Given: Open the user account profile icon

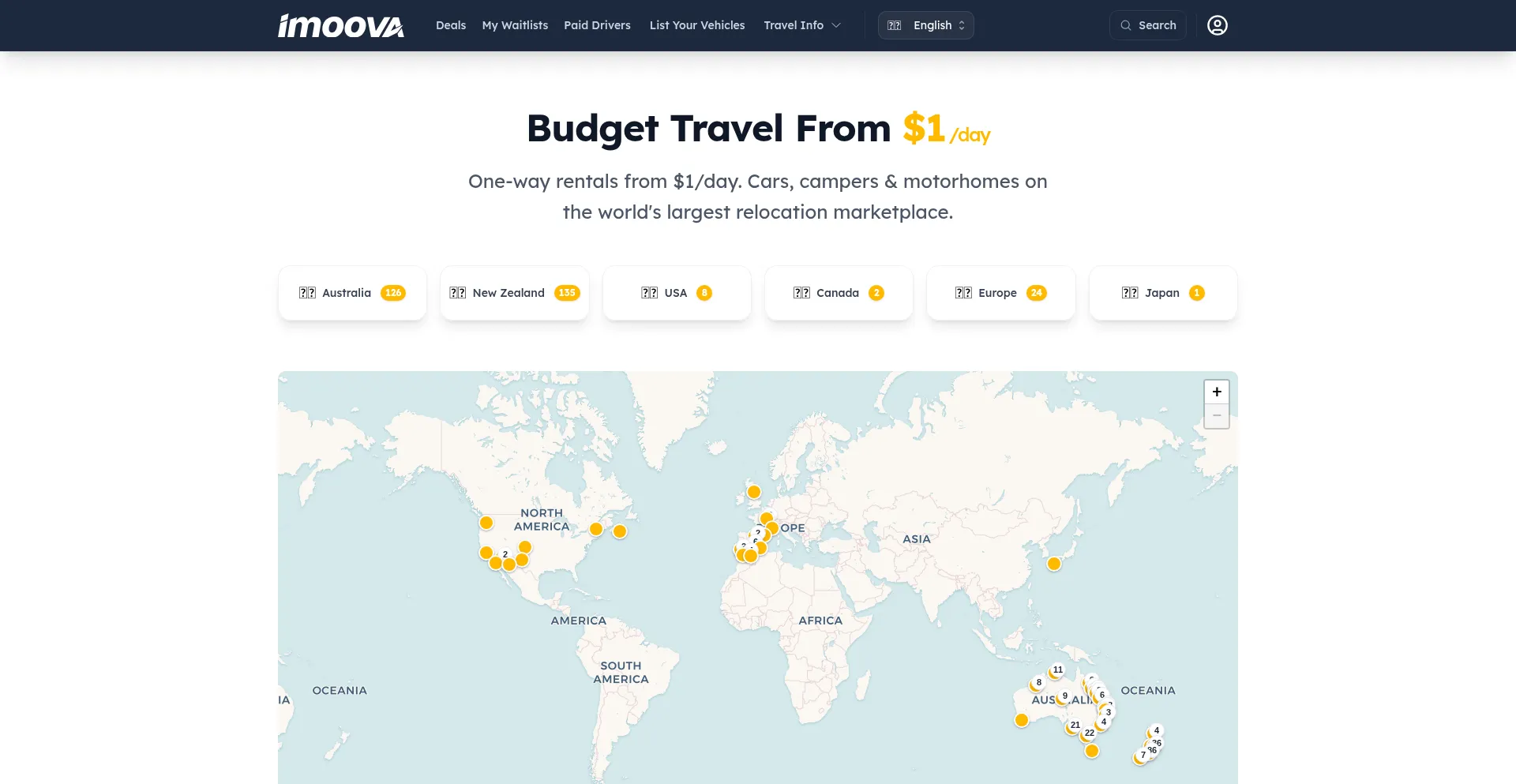Looking at the screenshot, I should tap(1218, 25).
